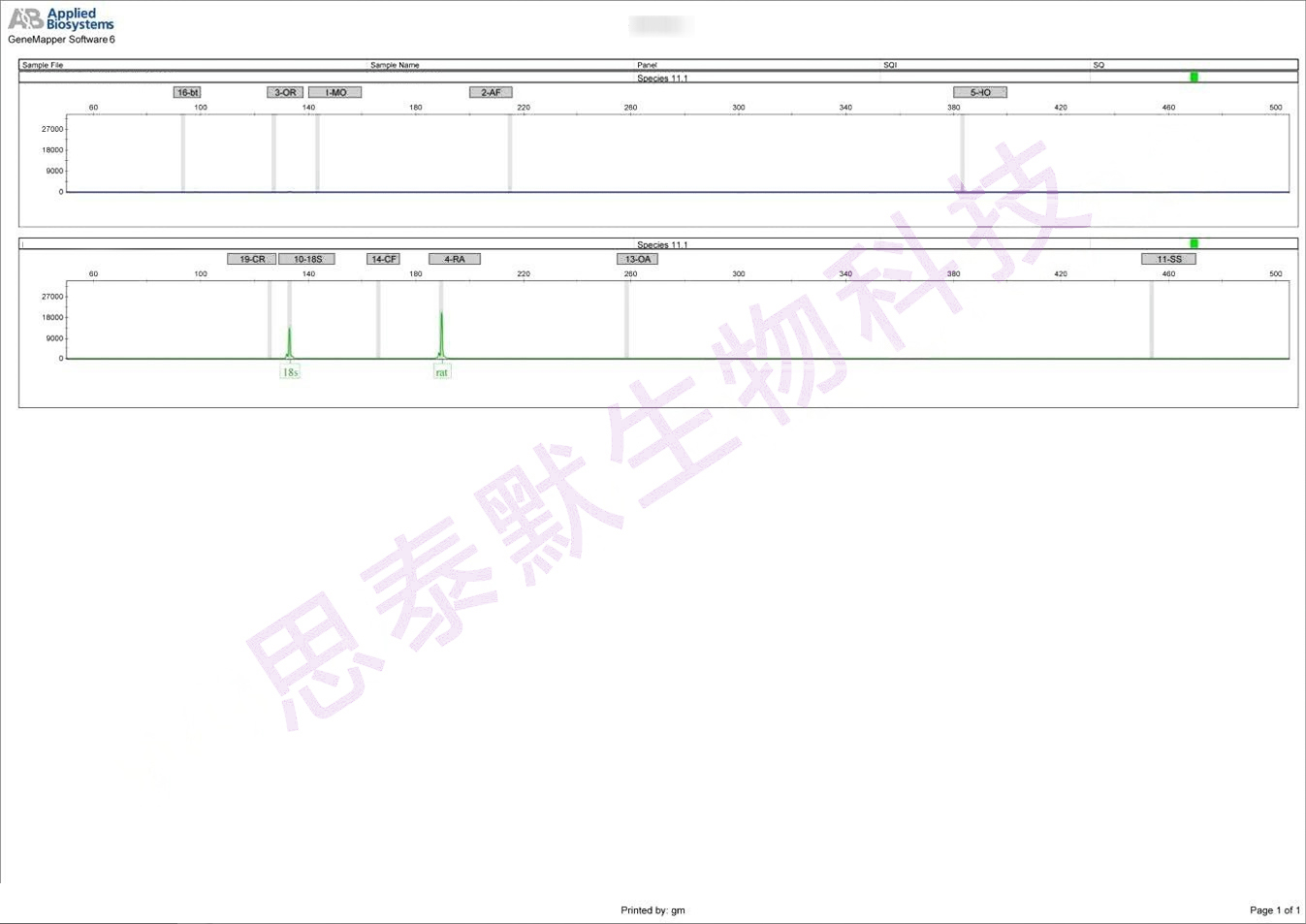1306x924 pixels.
Task: Click the 27000 axis value in the 16-bt plot
Action: coord(52,129)
